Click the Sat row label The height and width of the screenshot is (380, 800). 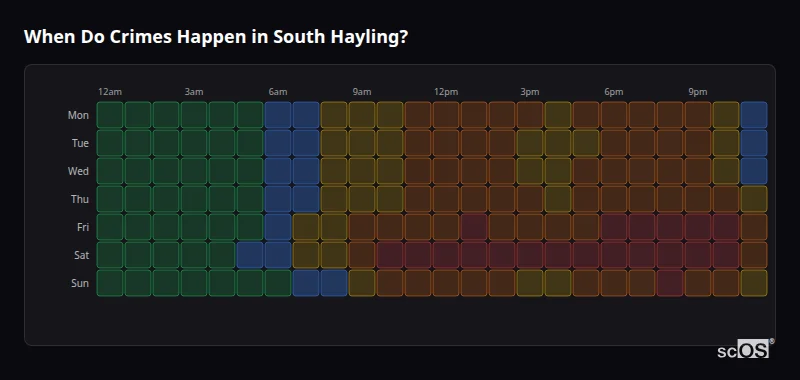pyautogui.click(x=81, y=256)
